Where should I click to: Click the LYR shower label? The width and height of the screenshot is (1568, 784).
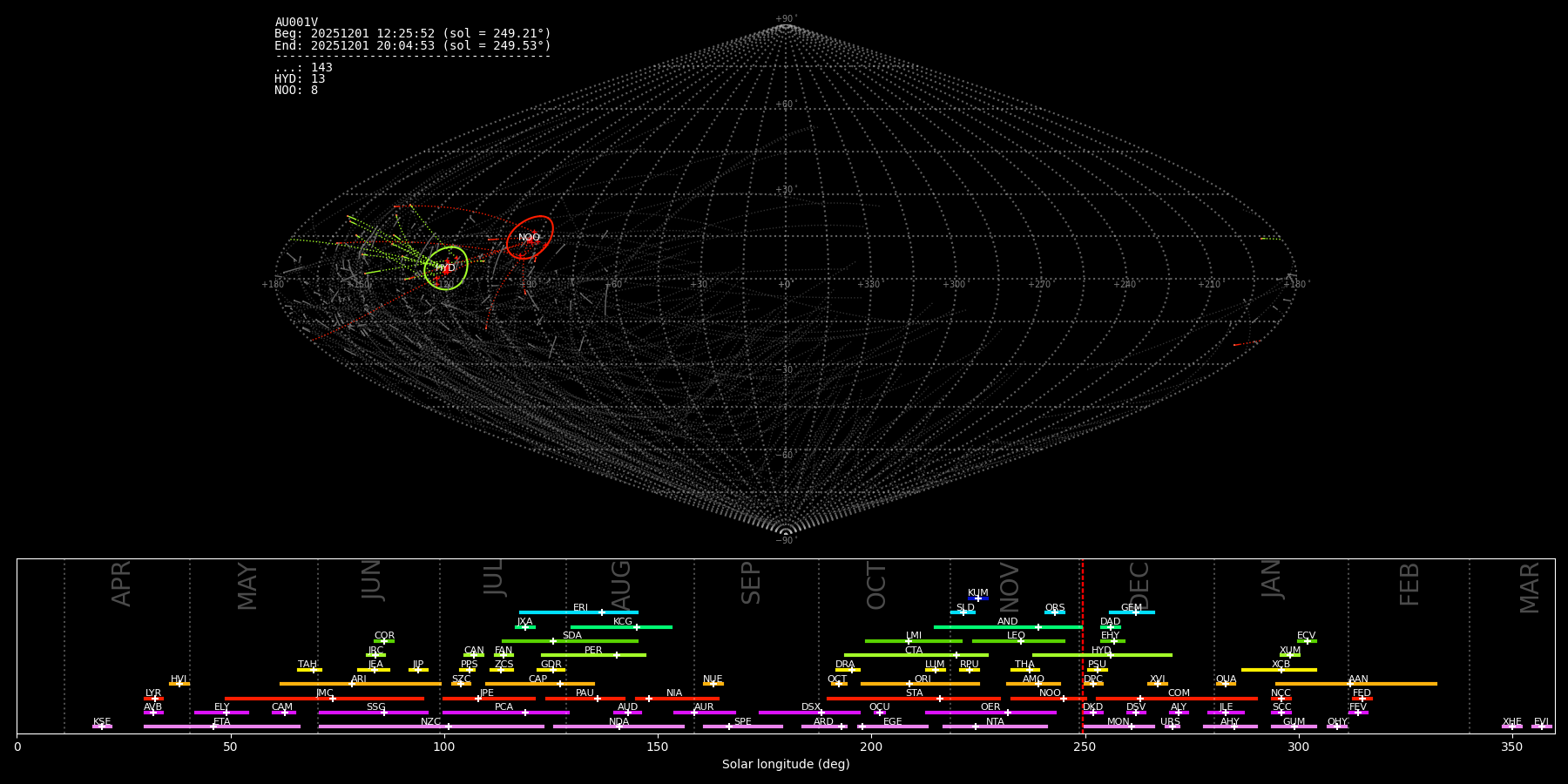[153, 693]
